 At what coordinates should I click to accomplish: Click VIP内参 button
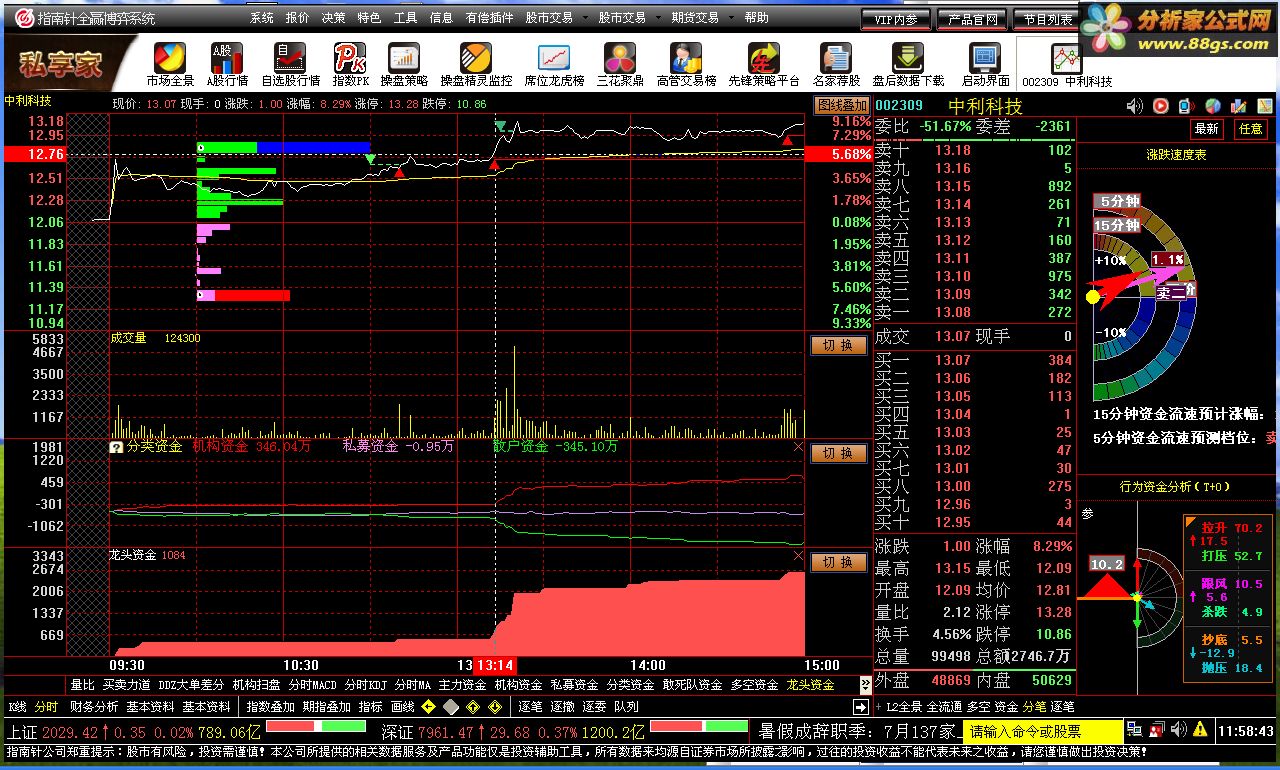pos(896,19)
